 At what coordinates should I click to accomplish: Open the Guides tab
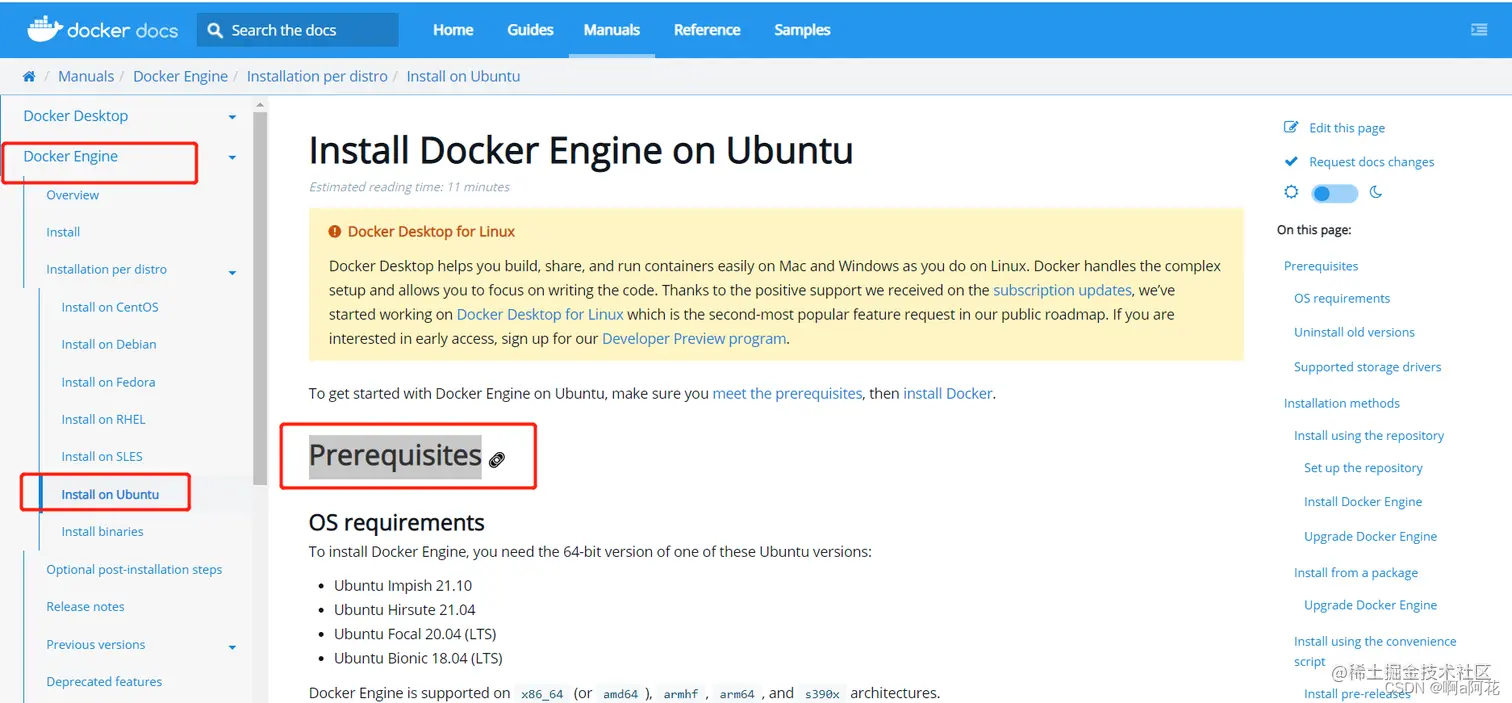[530, 30]
